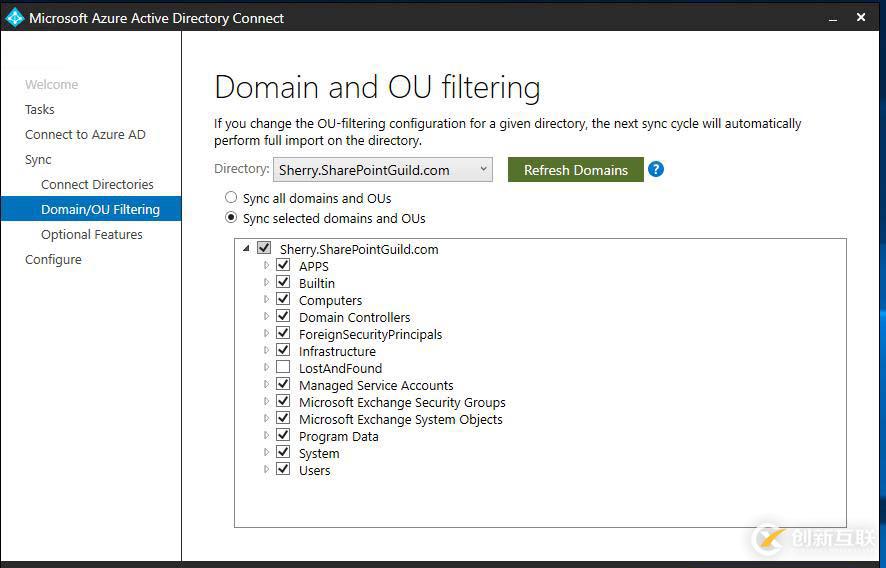The height and width of the screenshot is (568, 886).
Task: Select the 'Managed Service Accounts' label
Action: point(376,385)
